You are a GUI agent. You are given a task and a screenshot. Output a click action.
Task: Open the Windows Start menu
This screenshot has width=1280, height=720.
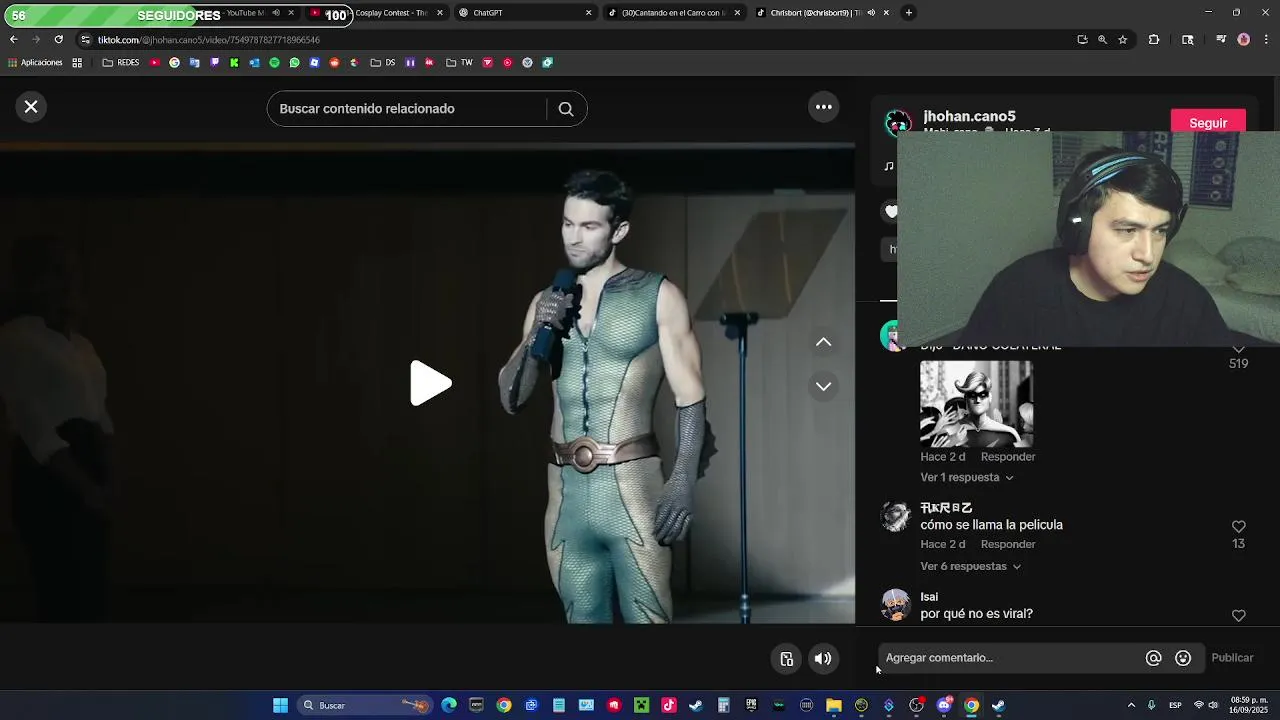coord(280,705)
